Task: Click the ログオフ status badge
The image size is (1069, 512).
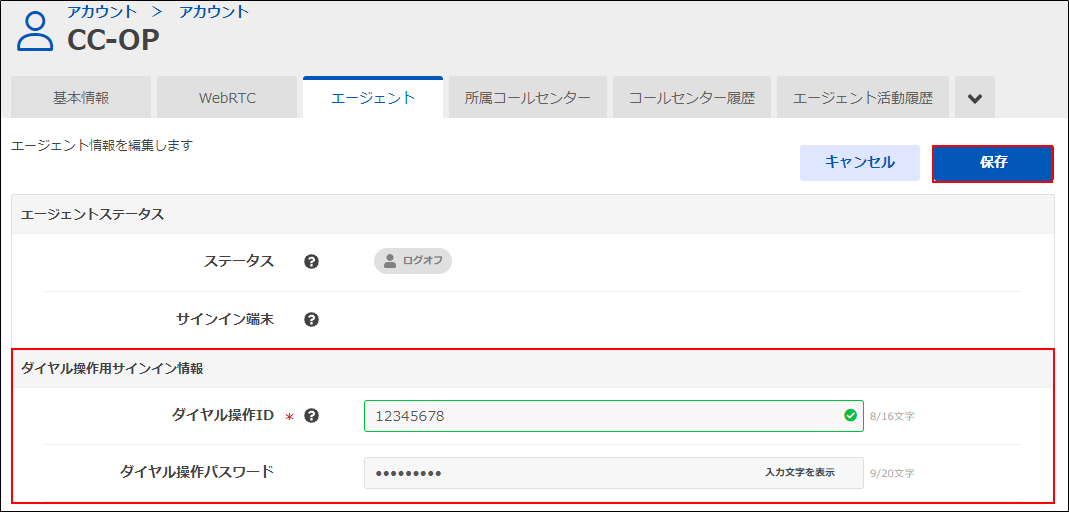Action: 413,261
